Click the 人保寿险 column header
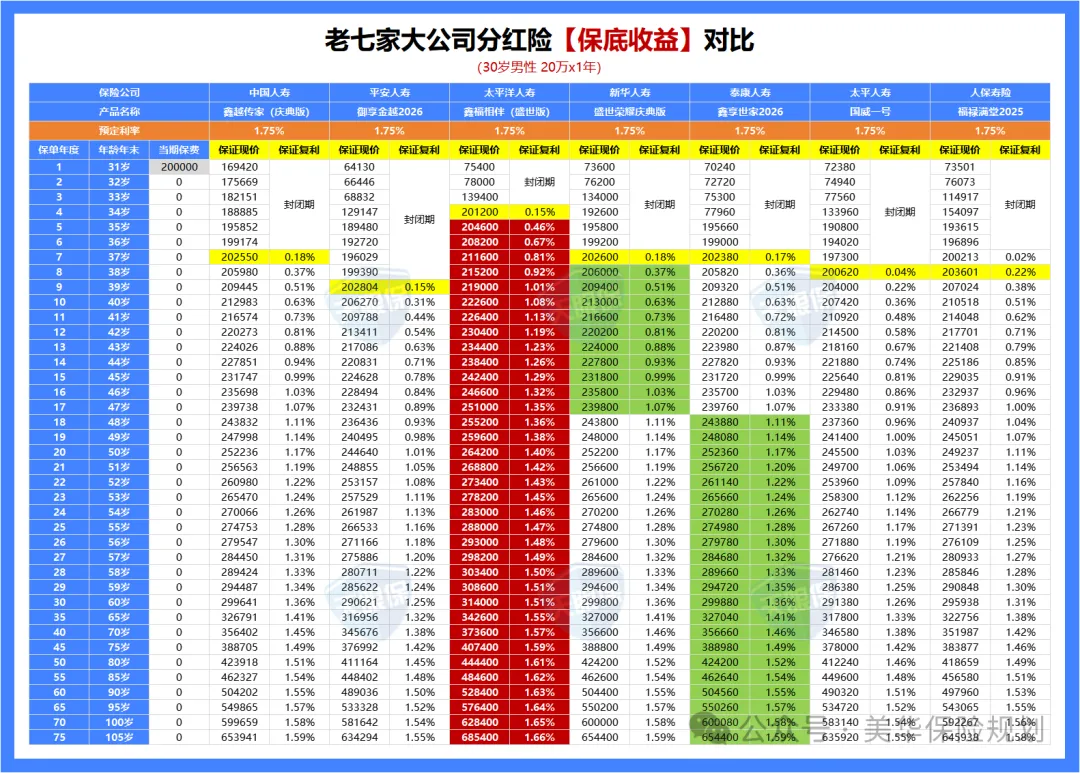1080x773 pixels. click(990, 92)
